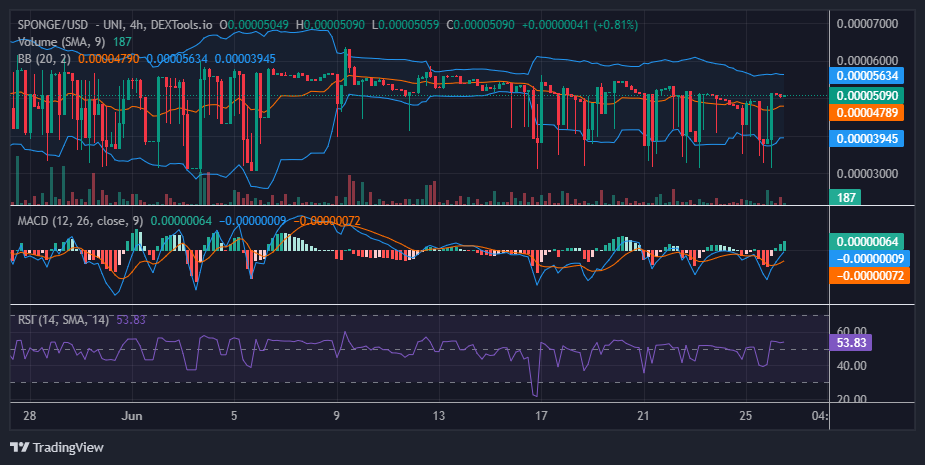Click the lower band 0.00003945 price label
Viewport: 925px width, 465px height.
click(867, 139)
